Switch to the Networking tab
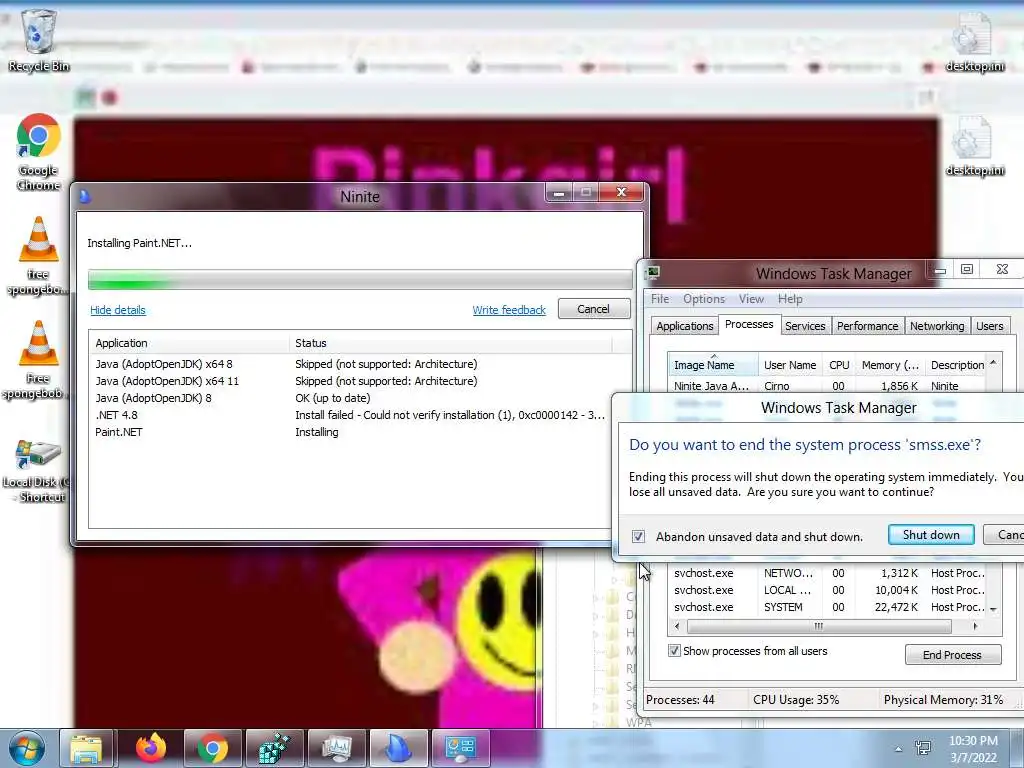 pyautogui.click(x=936, y=326)
